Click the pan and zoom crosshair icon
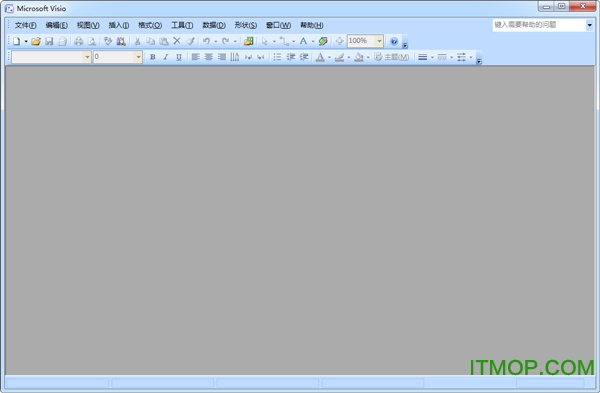 [x=339, y=41]
